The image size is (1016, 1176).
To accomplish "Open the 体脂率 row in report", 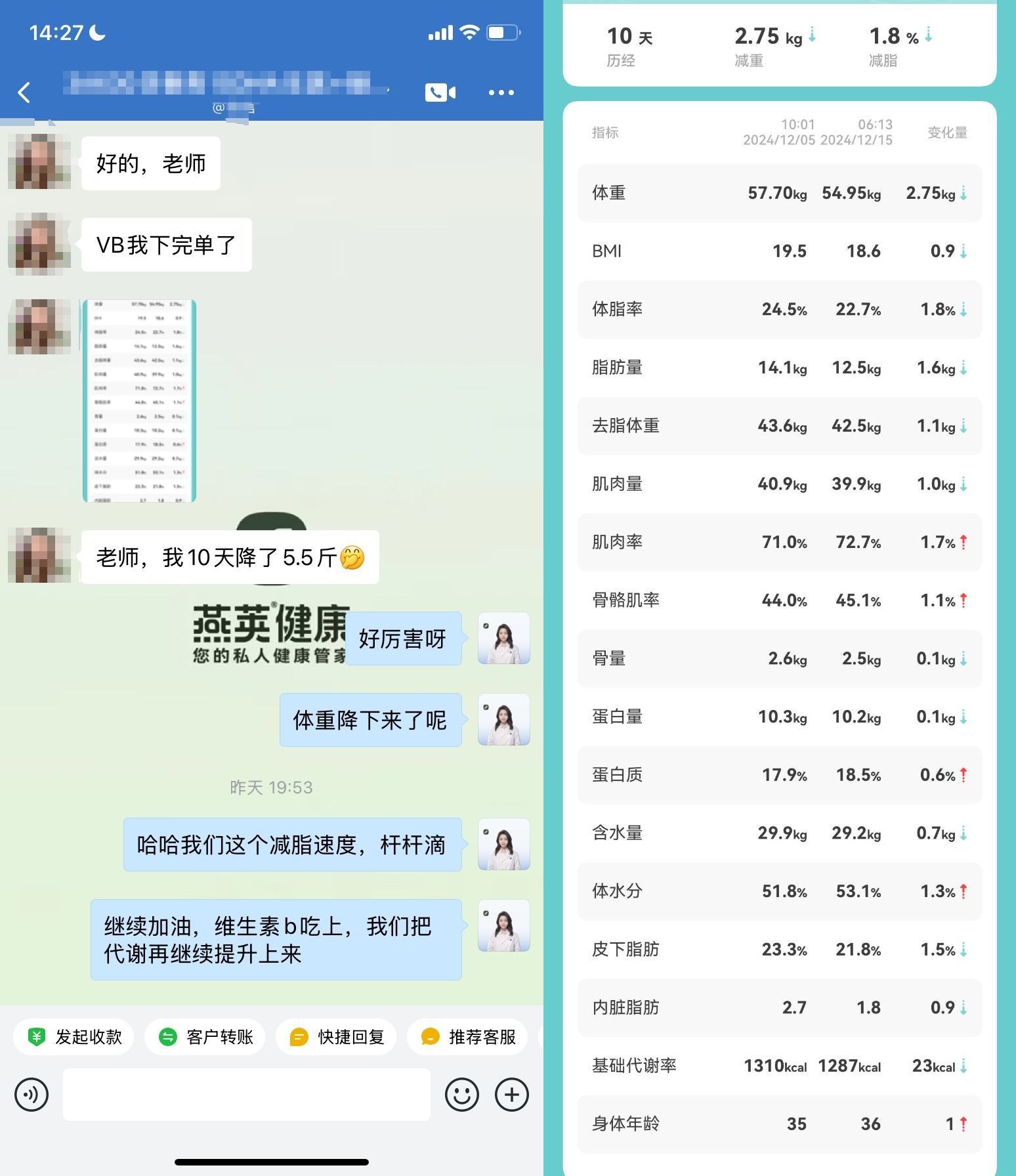I will (780, 309).
